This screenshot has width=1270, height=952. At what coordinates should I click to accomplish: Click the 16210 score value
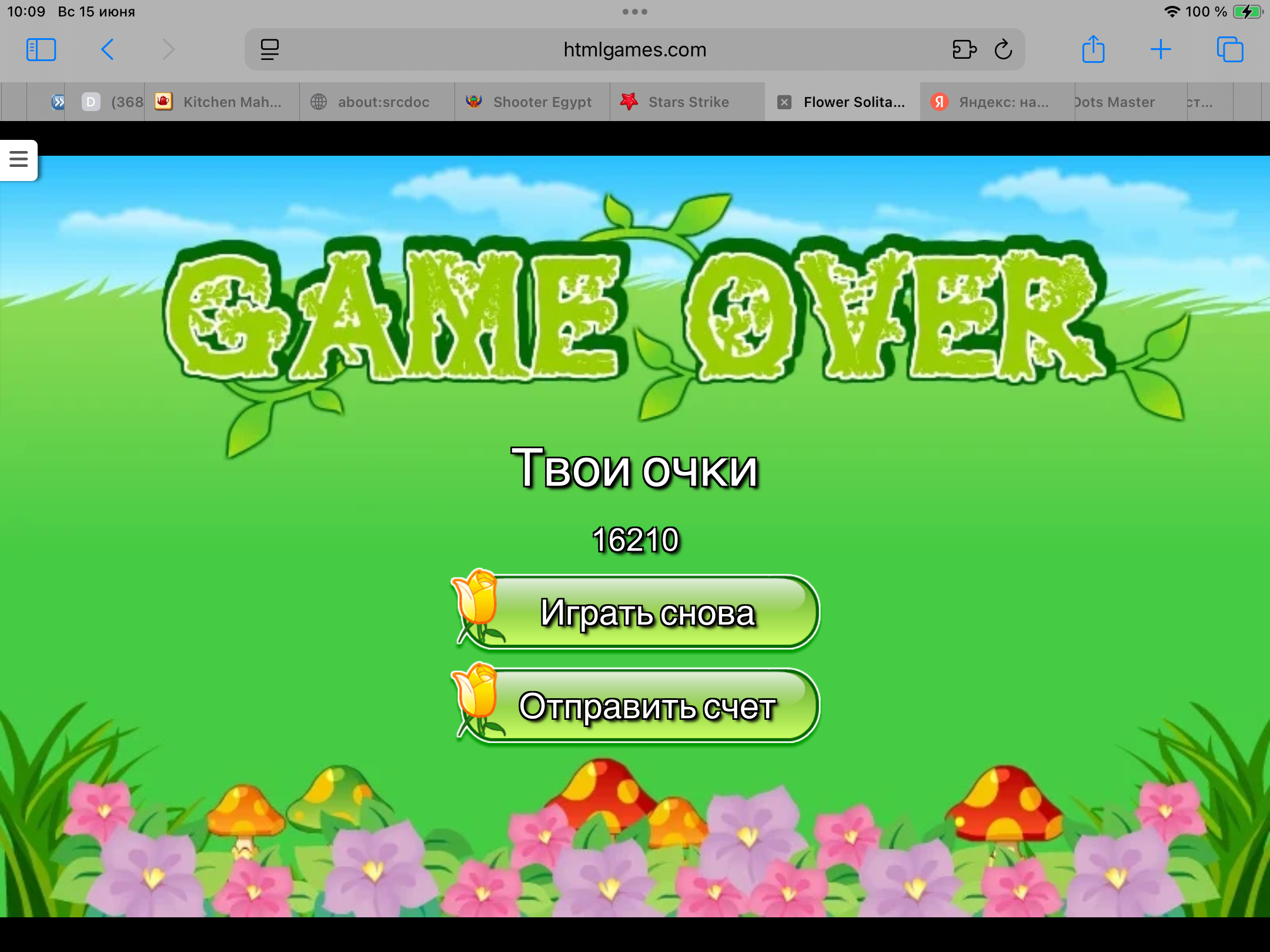(x=636, y=539)
